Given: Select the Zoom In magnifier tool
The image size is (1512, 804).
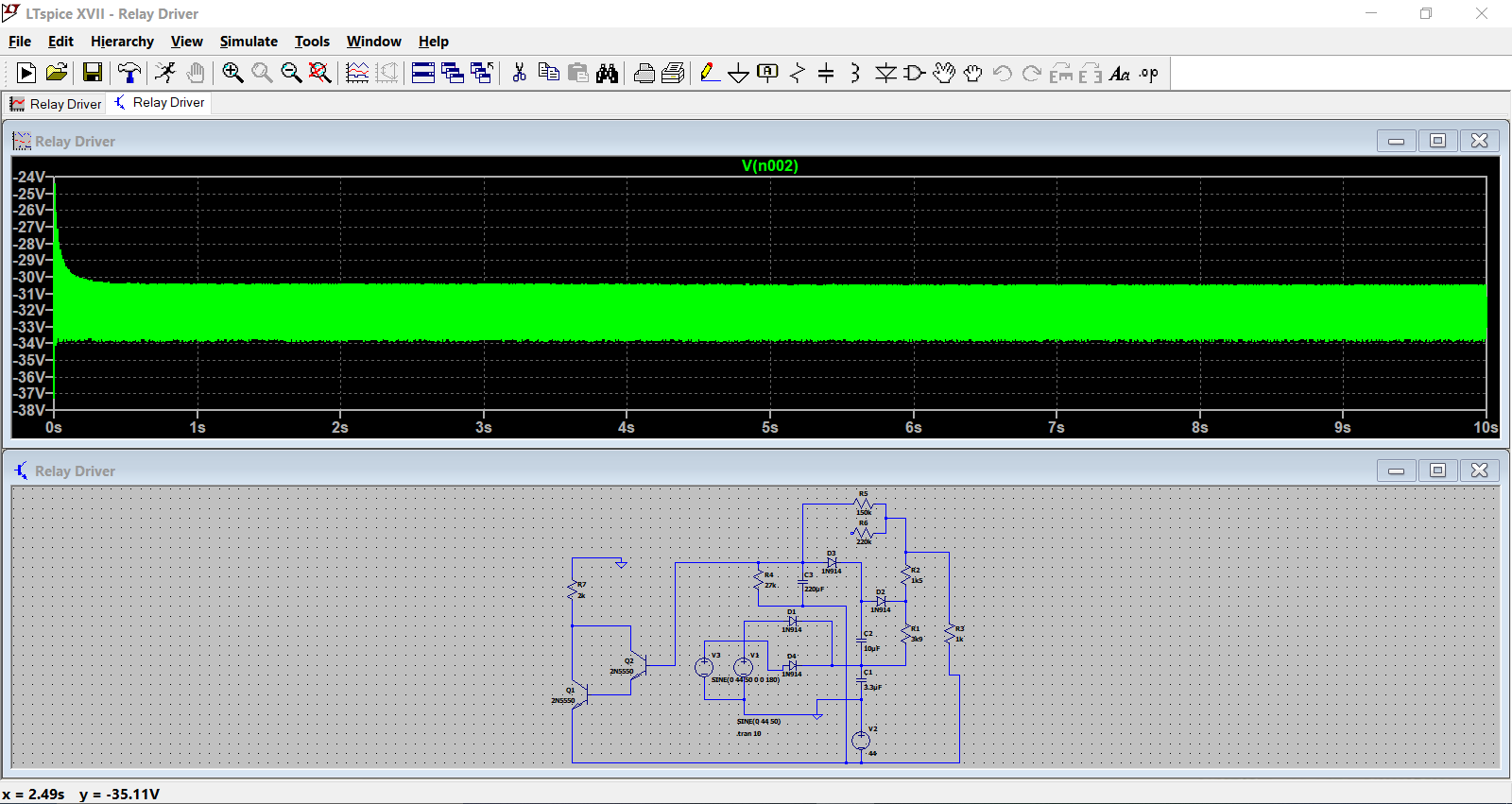Looking at the screenshot, I should point(232,73).
